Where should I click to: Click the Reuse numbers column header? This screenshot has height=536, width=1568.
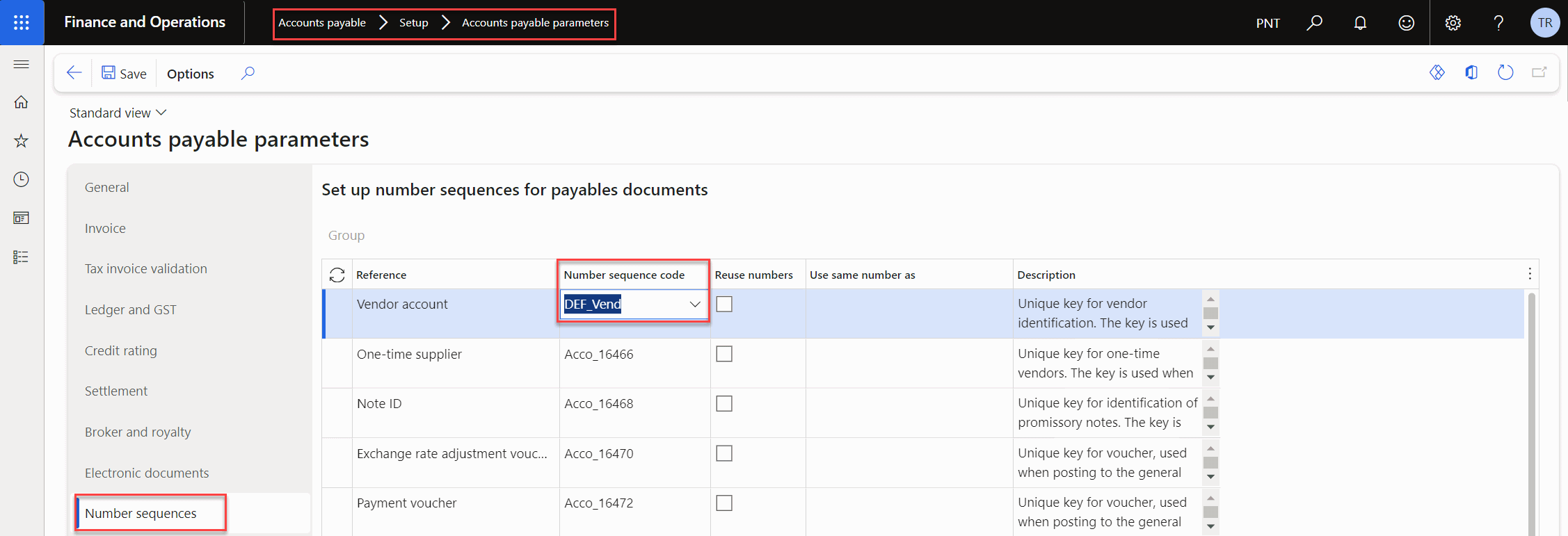pyautogui.click(x=754, y=275)
